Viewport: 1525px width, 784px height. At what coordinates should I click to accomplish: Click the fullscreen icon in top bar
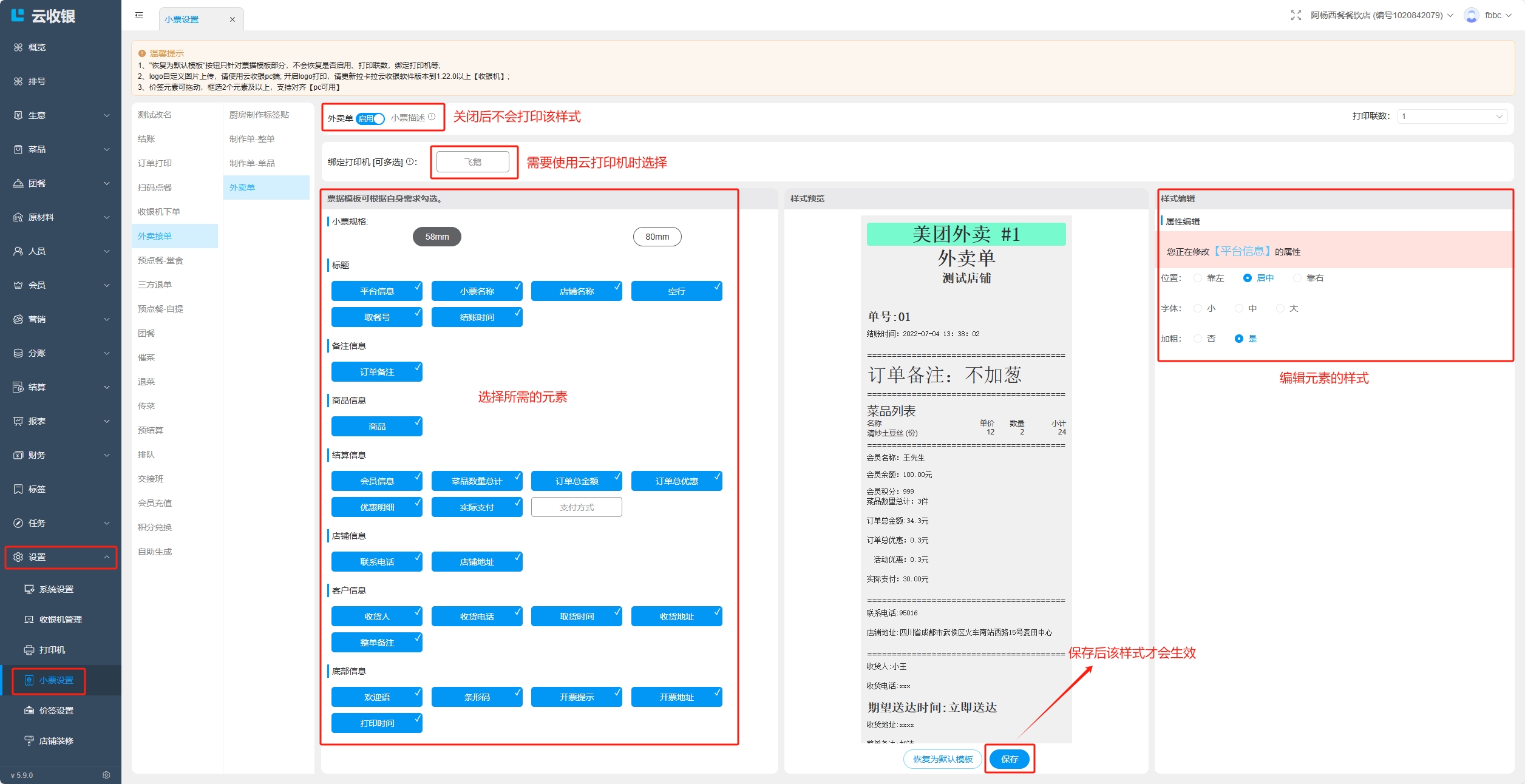(x=1296, y=15)
